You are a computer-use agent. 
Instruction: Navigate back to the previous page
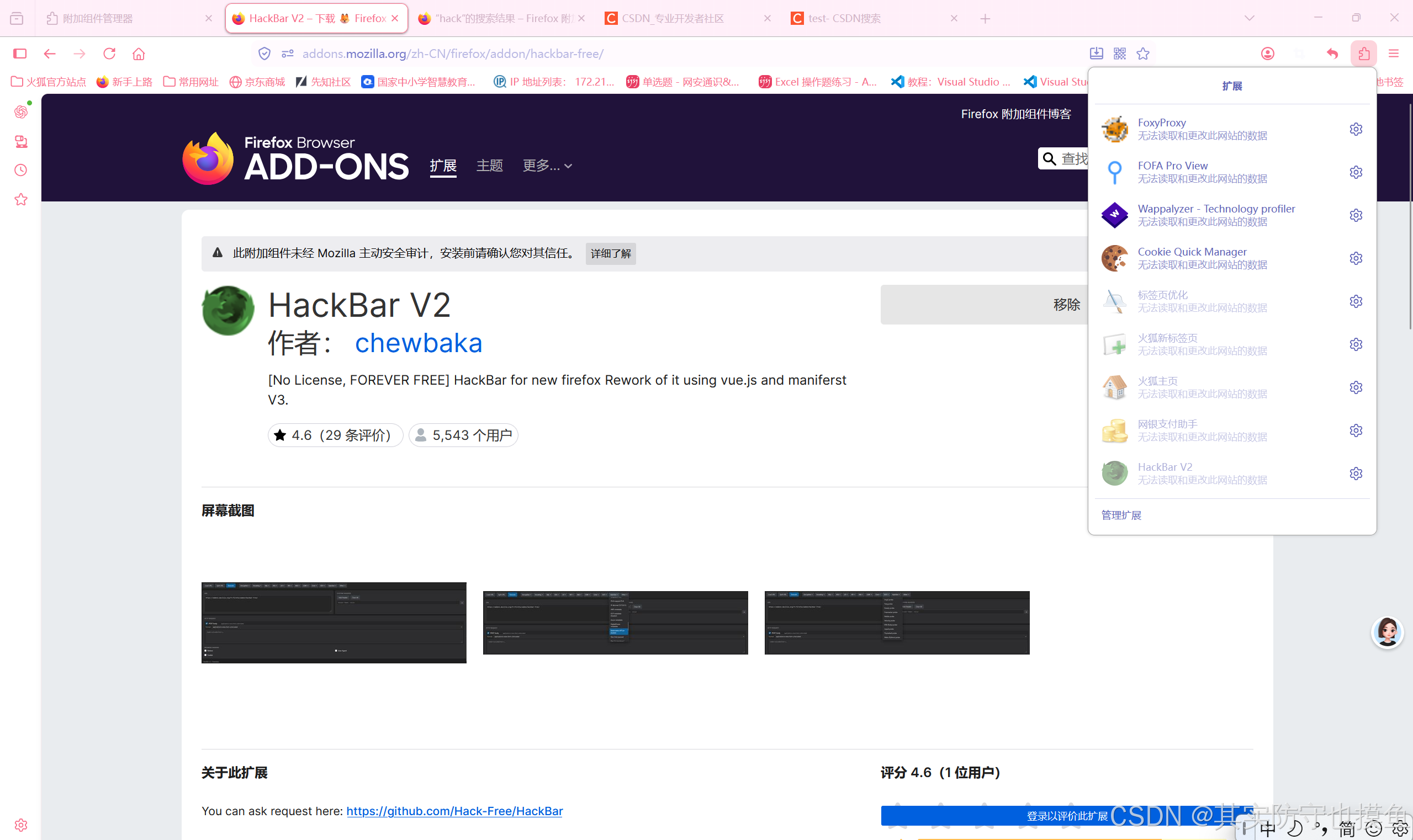pos(50,54)
